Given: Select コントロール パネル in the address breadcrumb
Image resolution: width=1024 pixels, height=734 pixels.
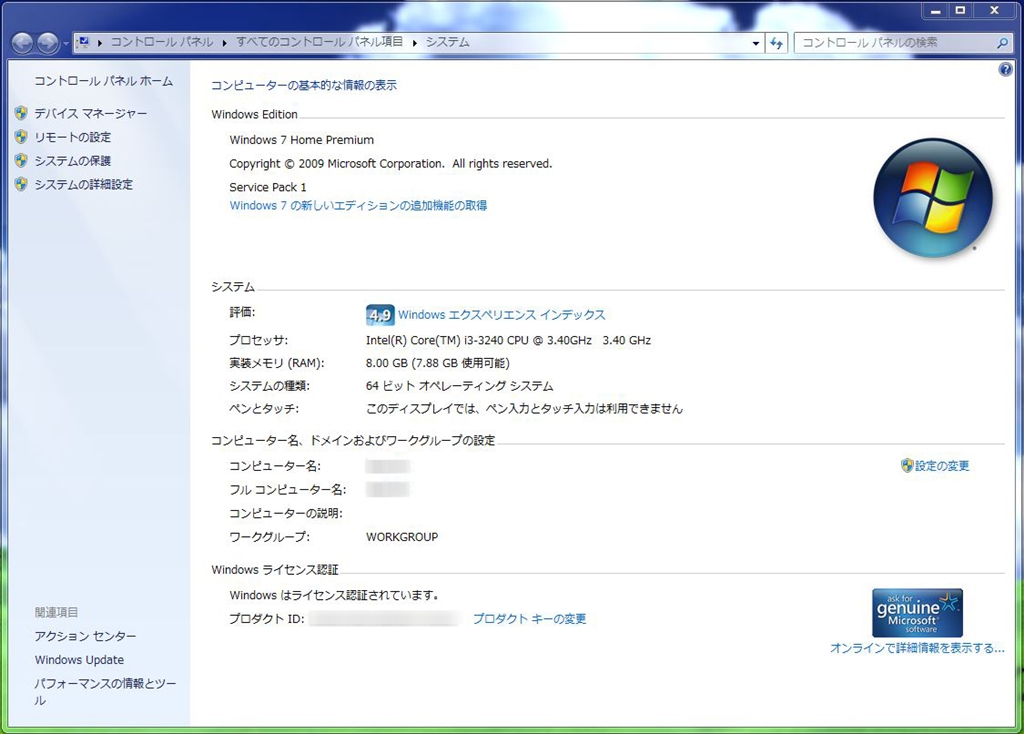Looking at the screenshot, I should tap(161, 42).
